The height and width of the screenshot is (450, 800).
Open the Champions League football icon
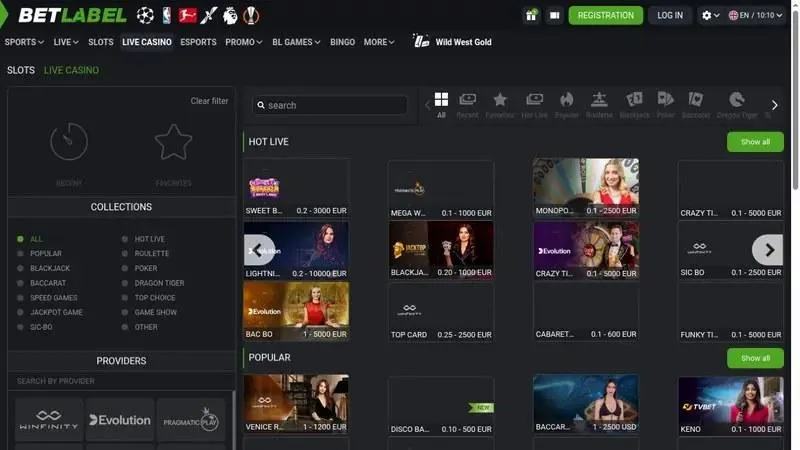point(145,15)
